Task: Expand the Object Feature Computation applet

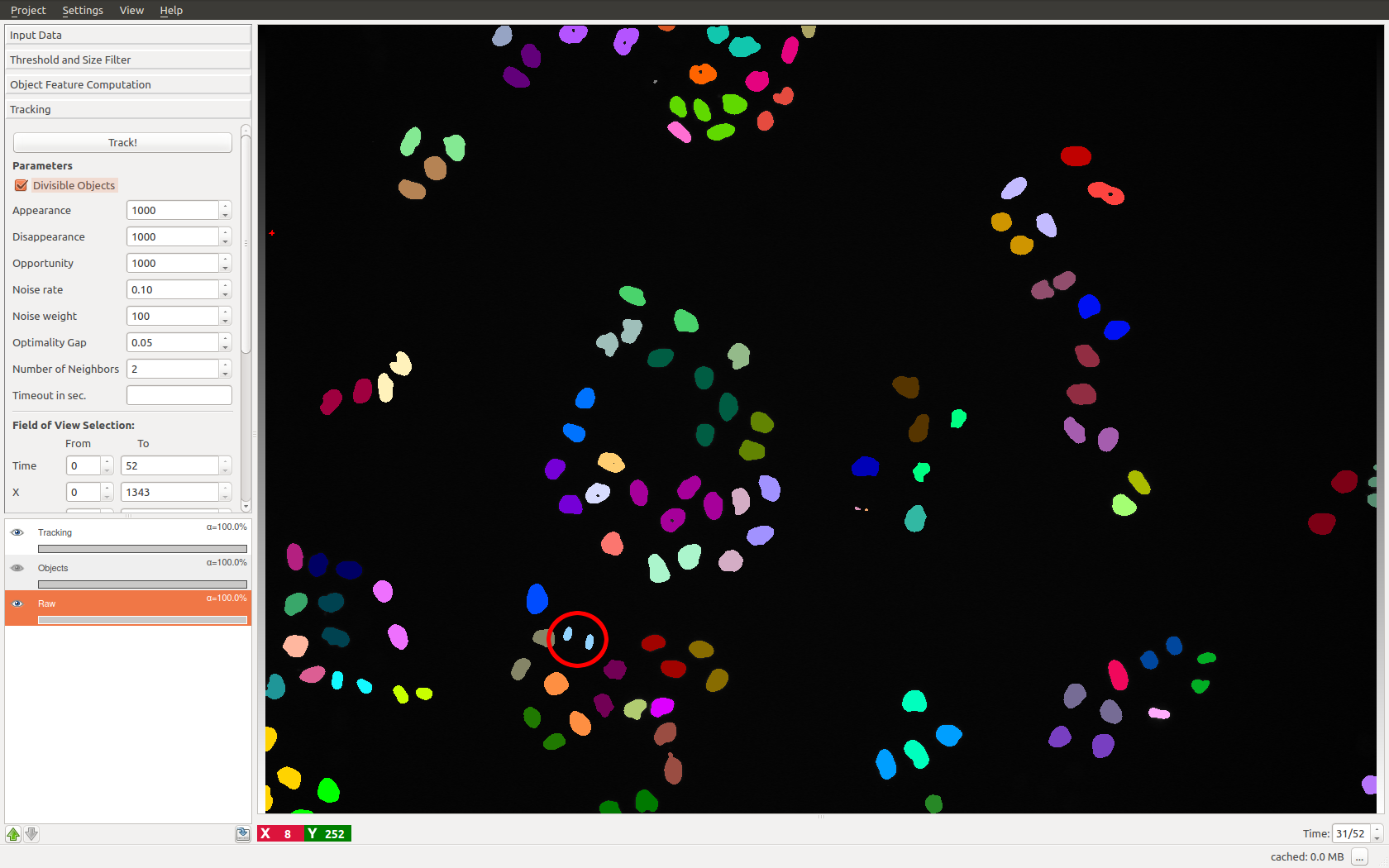Action: 127,84
